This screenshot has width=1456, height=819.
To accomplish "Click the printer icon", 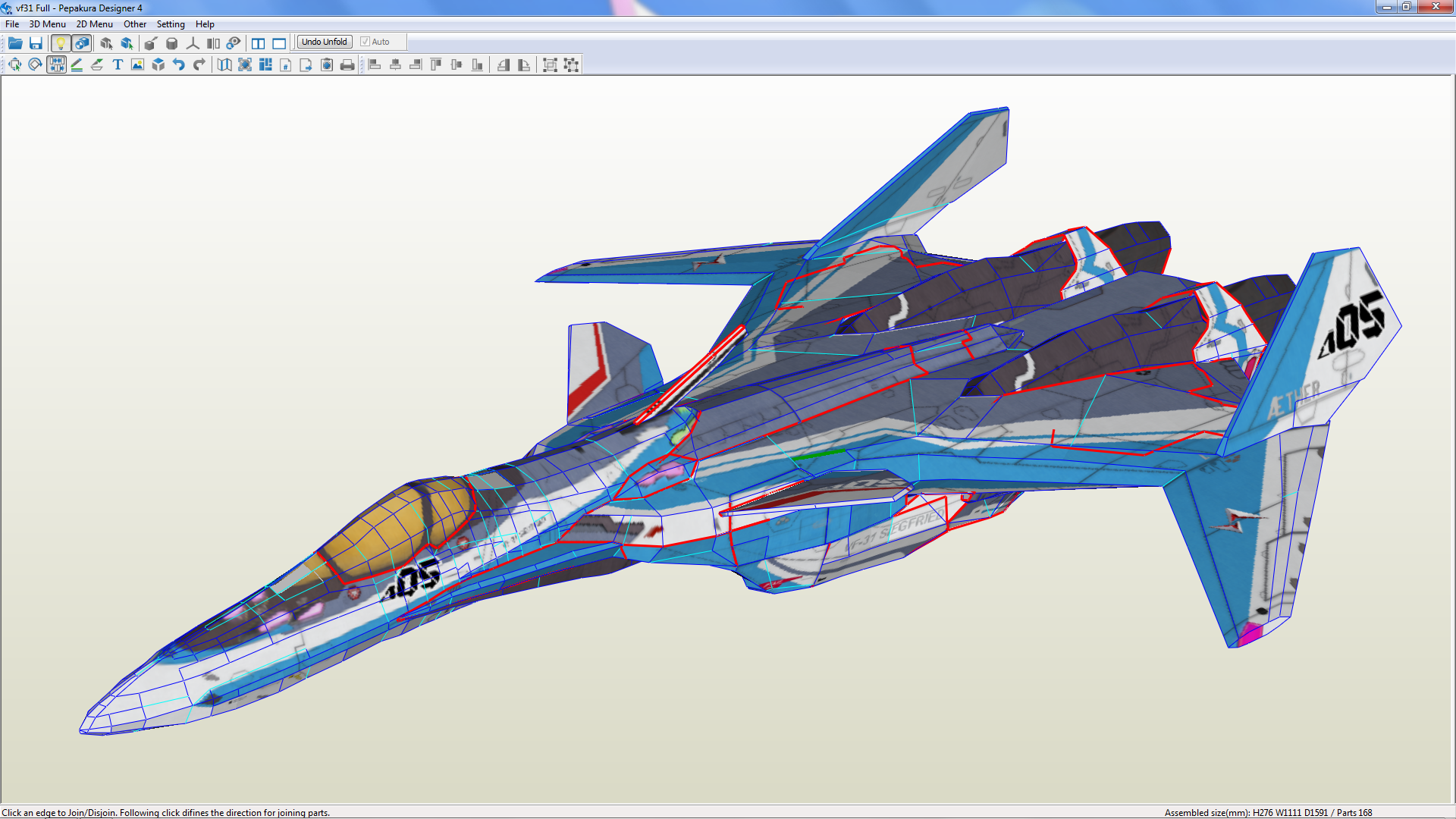I will (347, 64).
